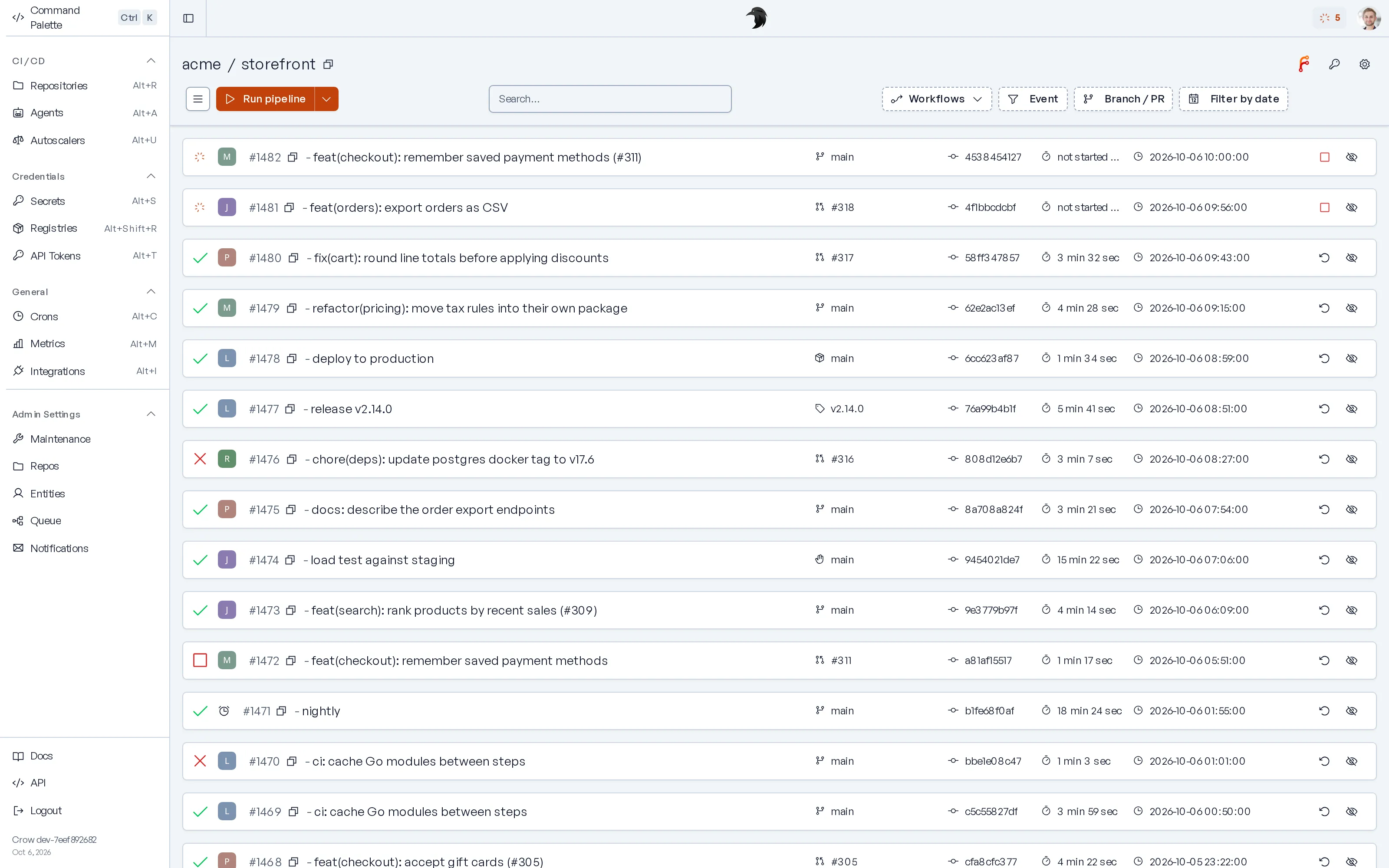
Task: Open repository secrets key icon
Action: [1334, 64]
